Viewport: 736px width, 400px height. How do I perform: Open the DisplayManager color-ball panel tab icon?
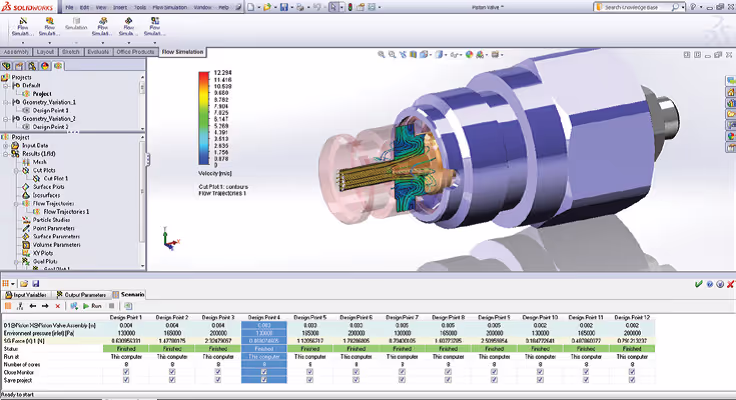coord(45,66)
